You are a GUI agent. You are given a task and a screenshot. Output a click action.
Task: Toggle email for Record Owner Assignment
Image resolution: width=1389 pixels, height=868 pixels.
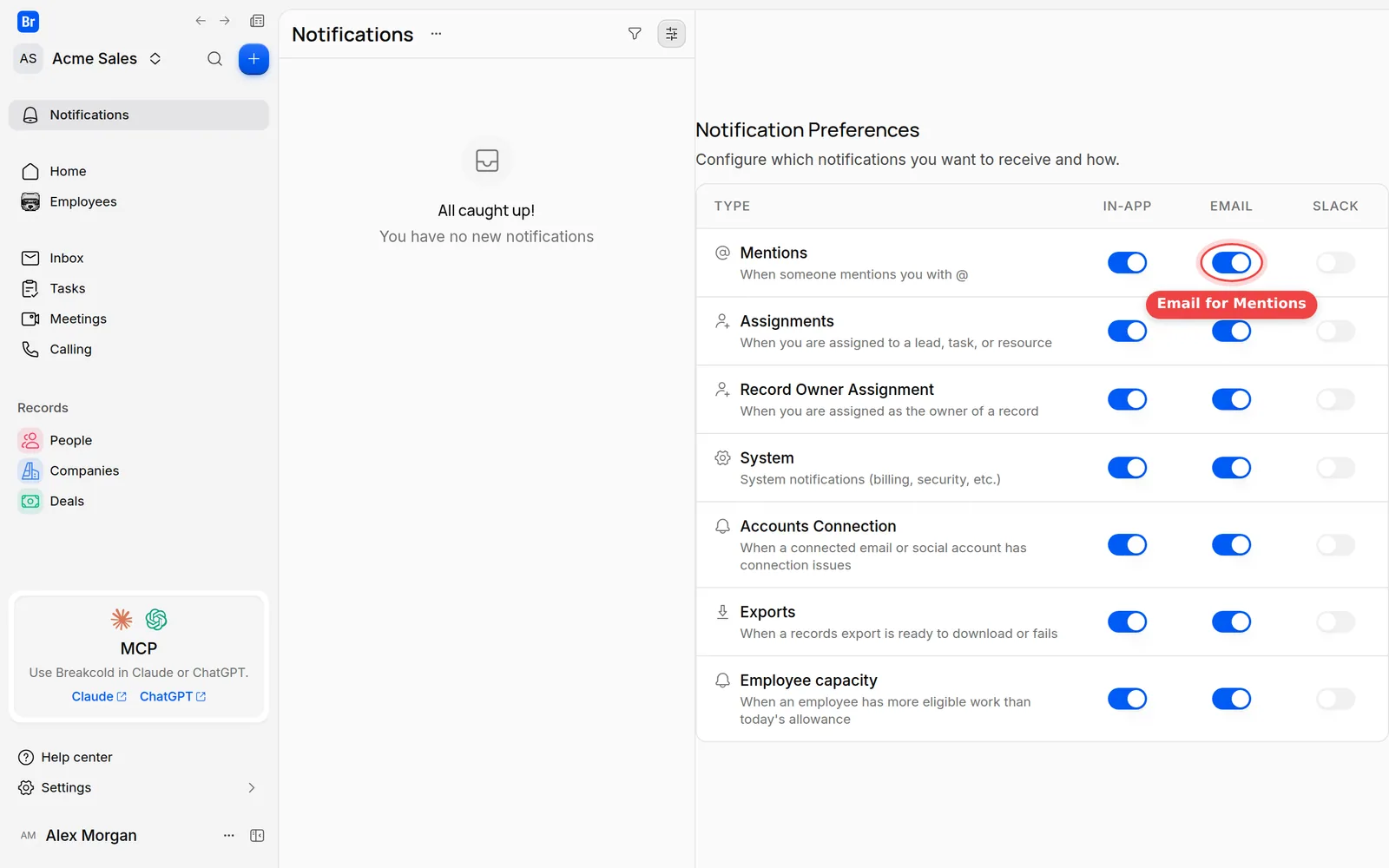pos(1231,400)
